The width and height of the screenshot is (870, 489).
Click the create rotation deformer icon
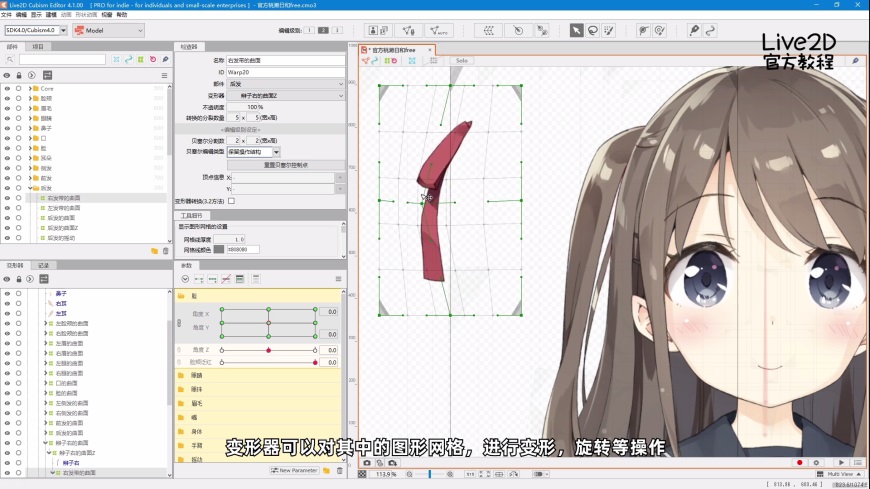coord(518,31)
